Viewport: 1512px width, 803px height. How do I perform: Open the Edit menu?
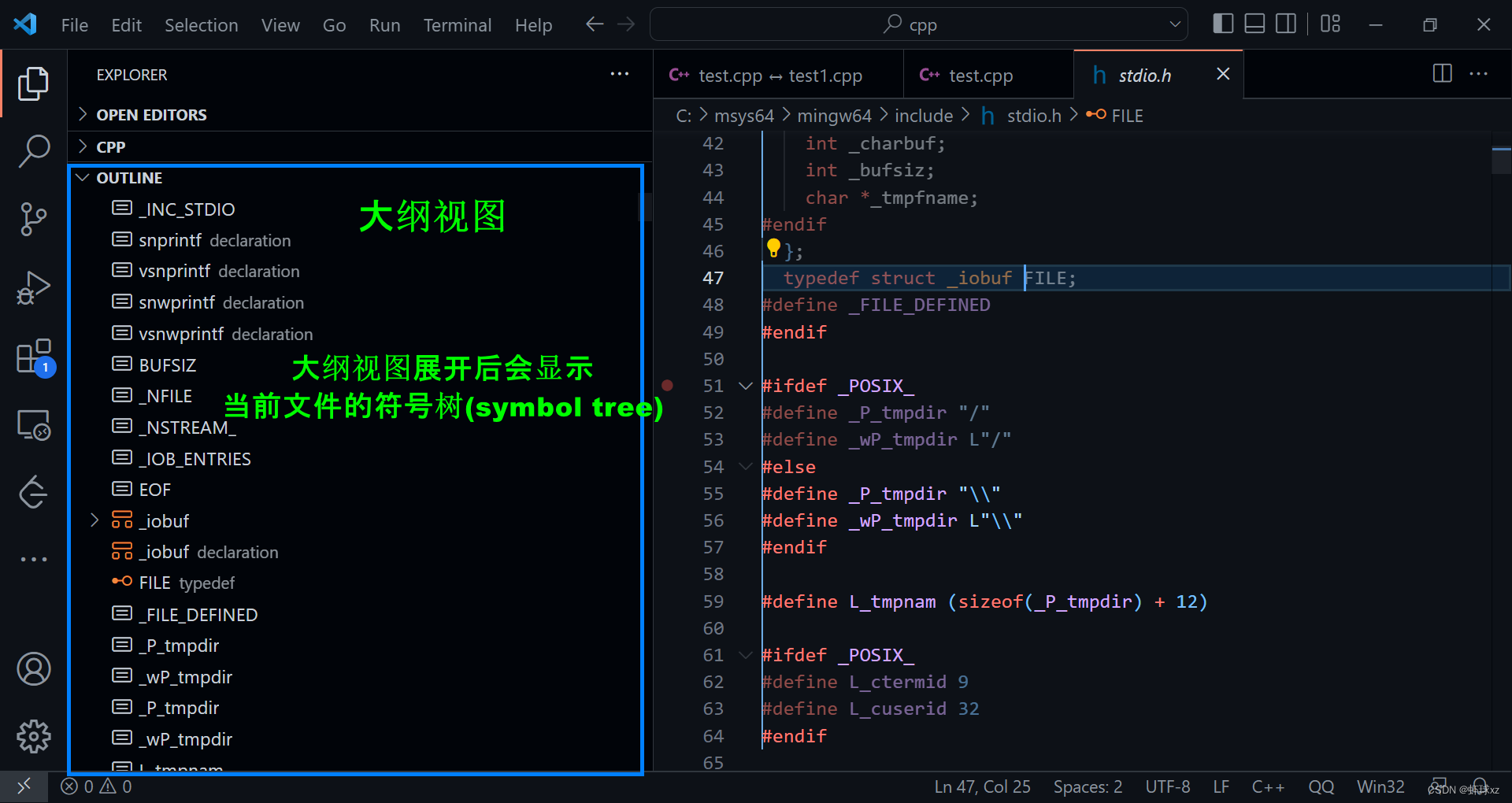point(127,25)
